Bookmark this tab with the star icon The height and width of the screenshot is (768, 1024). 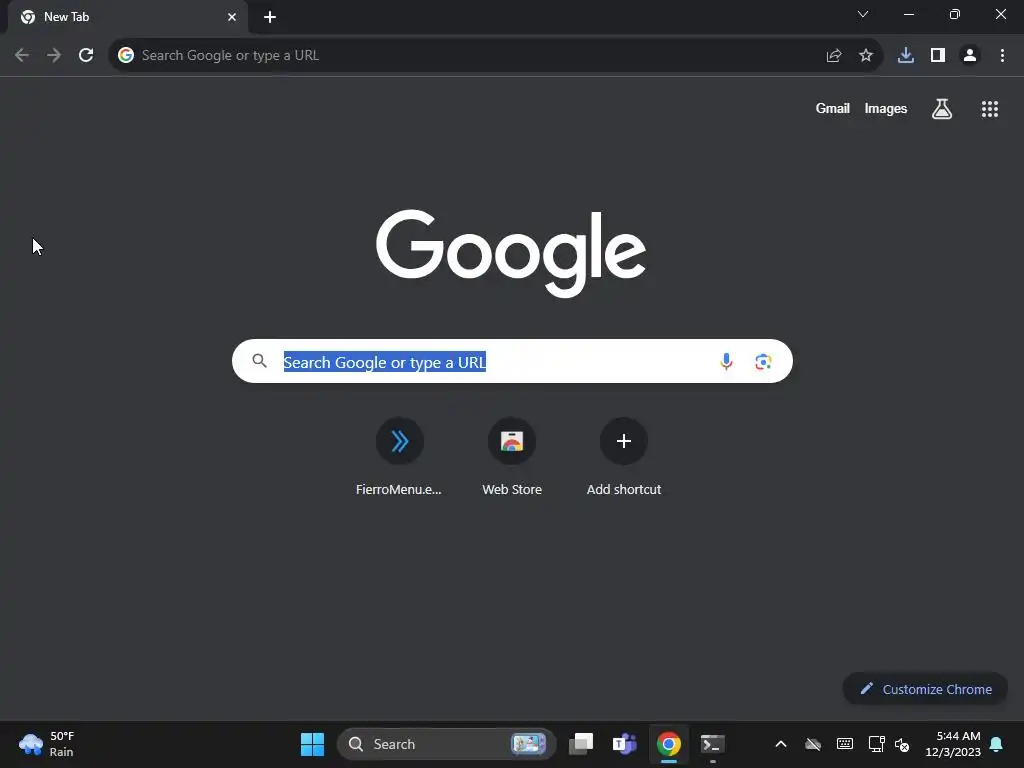pyautogui.click(x=866, y=56)
